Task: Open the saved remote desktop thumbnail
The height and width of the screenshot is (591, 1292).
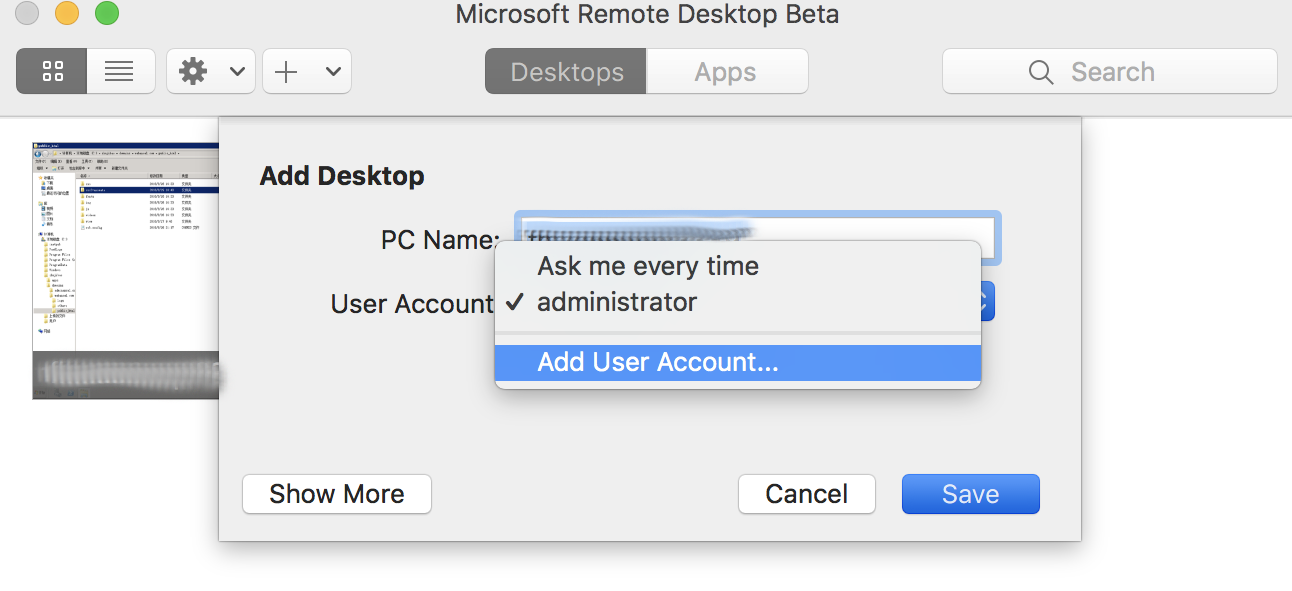Action: point(125,270)
